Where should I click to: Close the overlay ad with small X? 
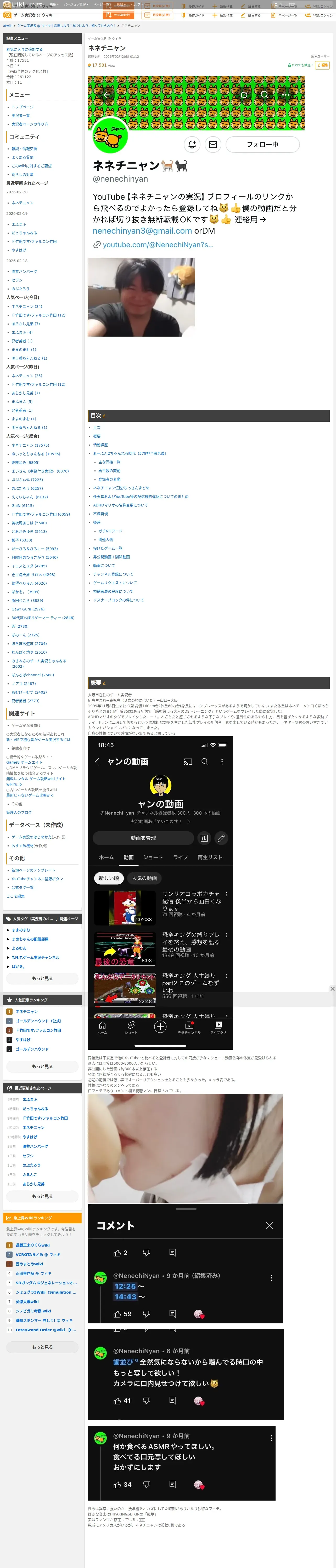332,989
